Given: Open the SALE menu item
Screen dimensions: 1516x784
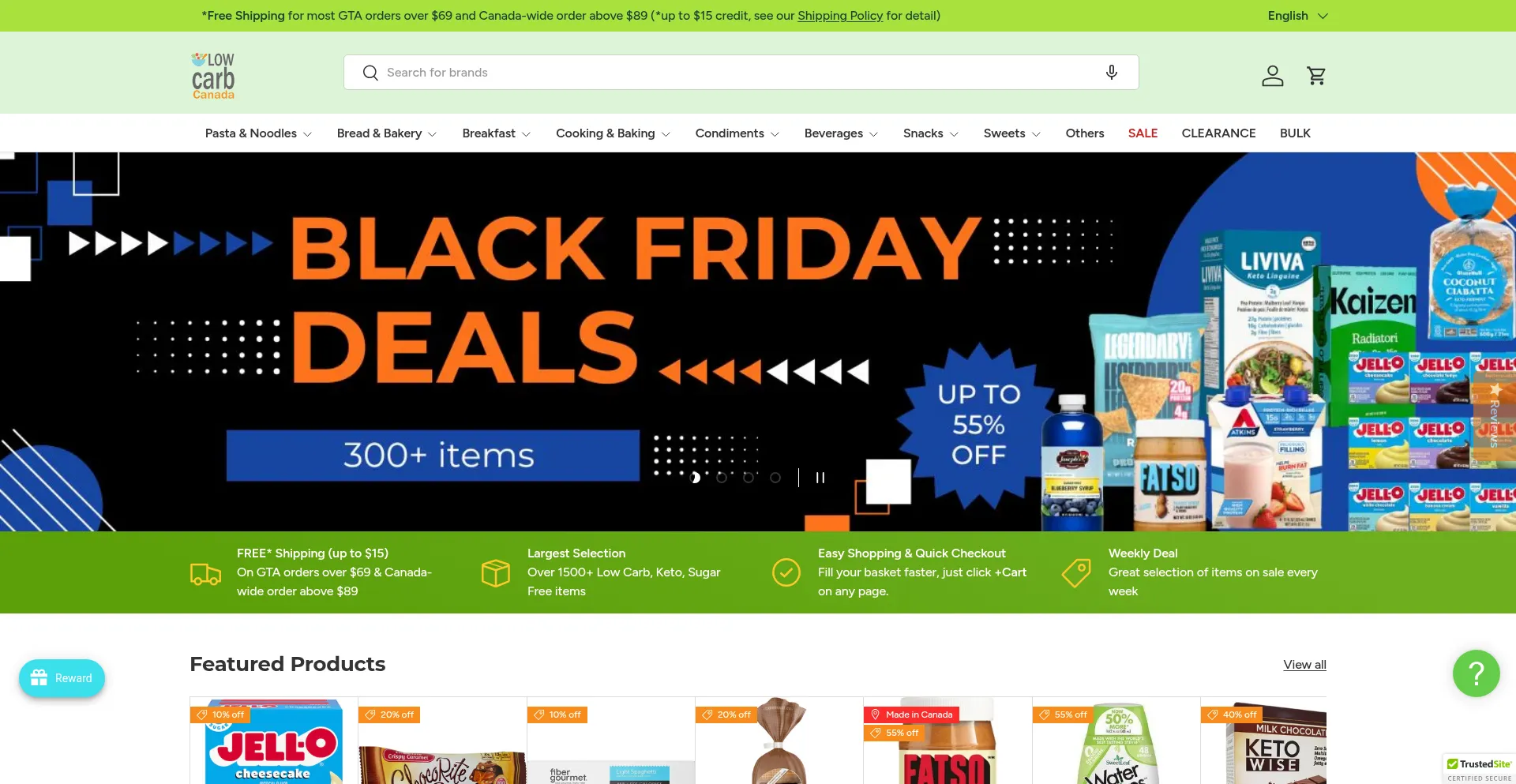Looking at the screenshot, I should [x=1143, y=133].
